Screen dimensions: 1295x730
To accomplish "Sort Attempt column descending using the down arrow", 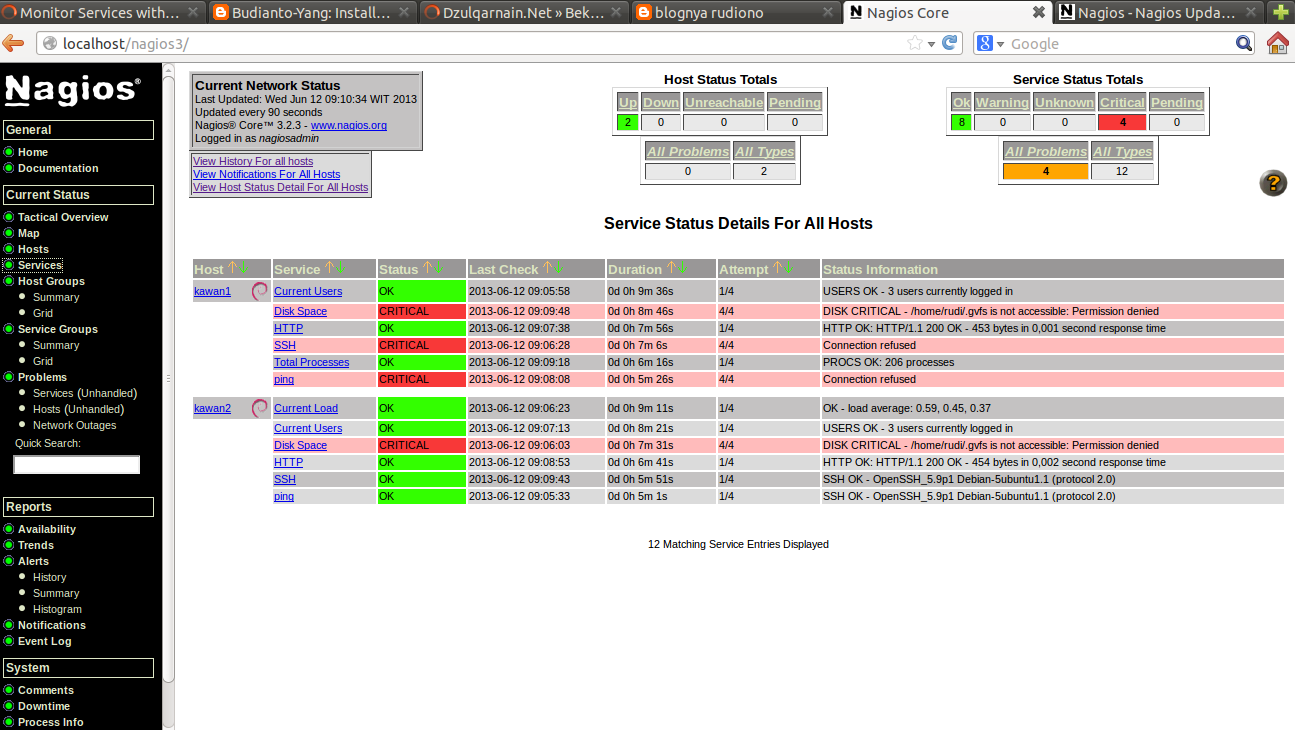I will pyautogui.click(x=788, y=268).
